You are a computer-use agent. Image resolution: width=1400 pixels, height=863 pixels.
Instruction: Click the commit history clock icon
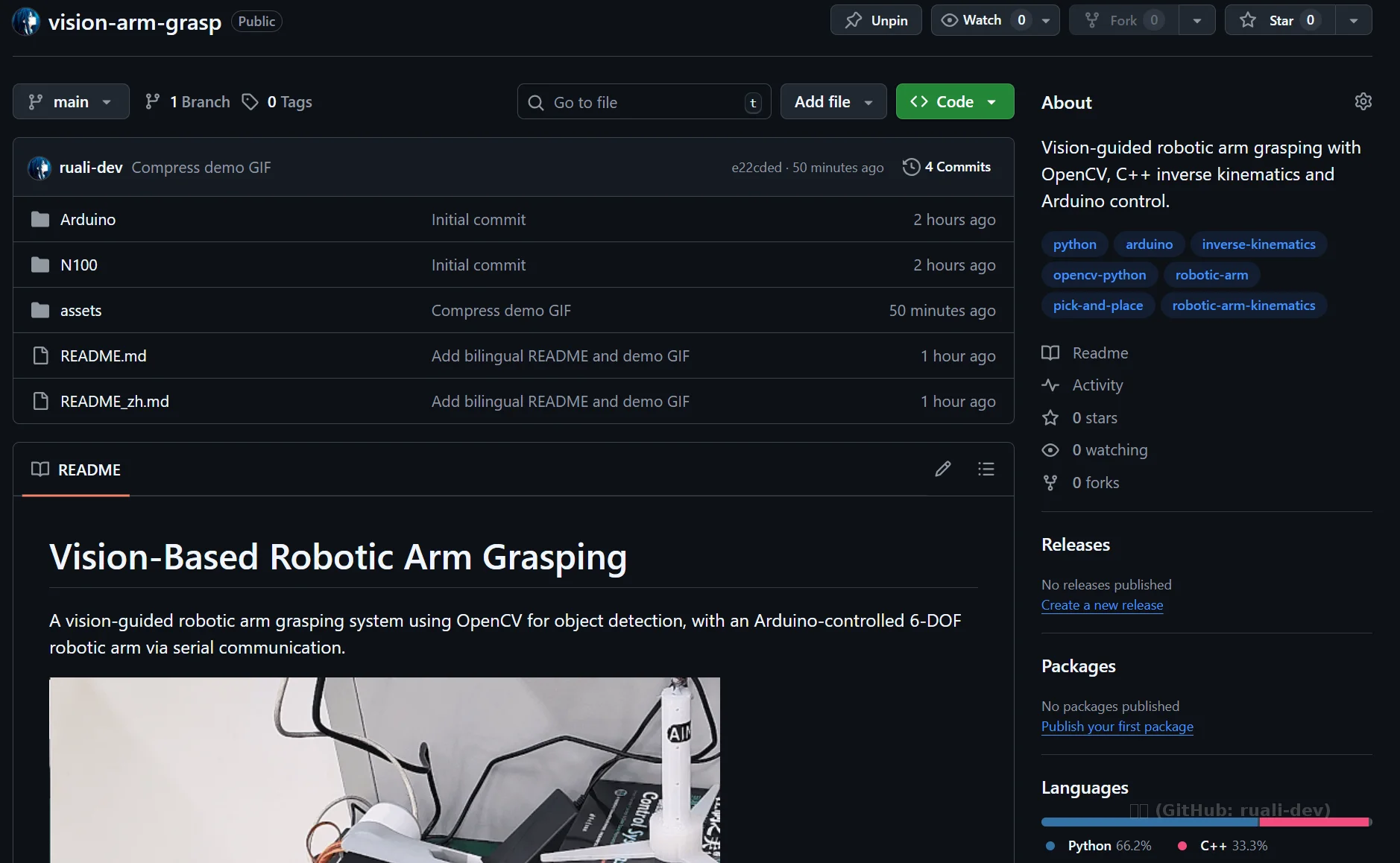(910, 167)
